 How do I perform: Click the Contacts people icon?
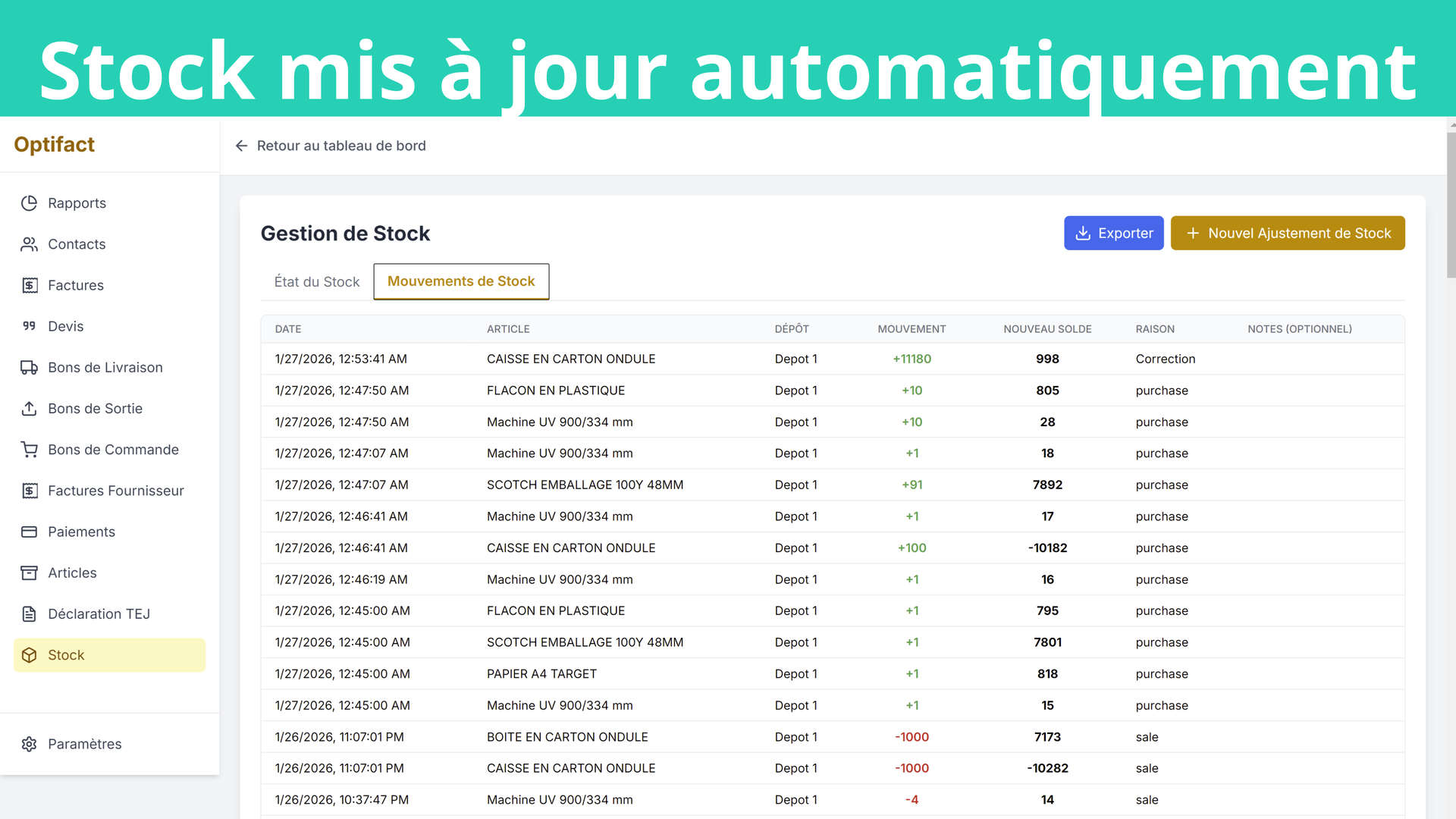29,244
